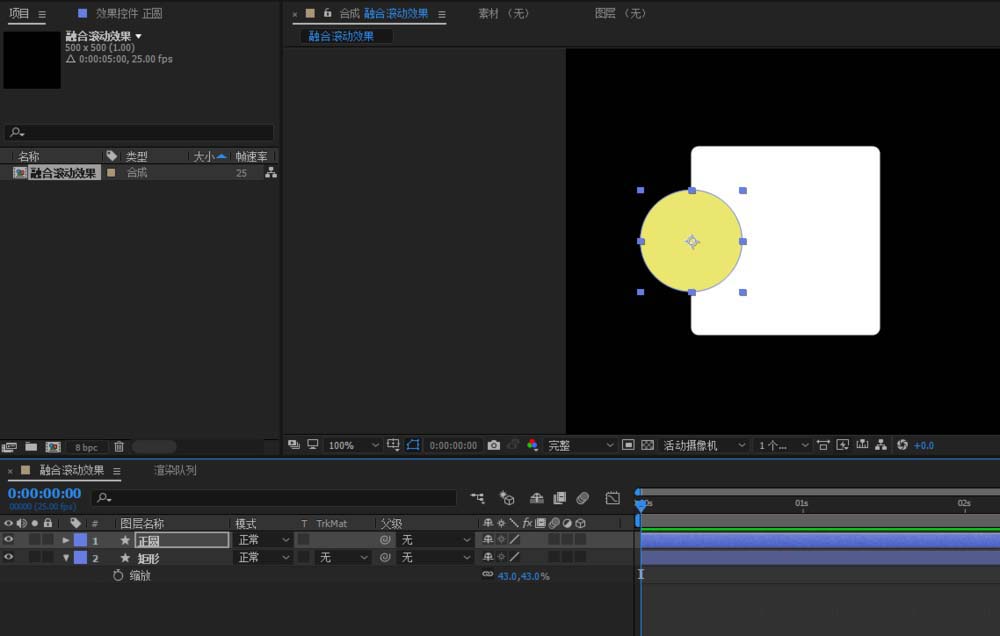Click the 融合滚动效果 composition breadcrumb

(x=341, y=36)
